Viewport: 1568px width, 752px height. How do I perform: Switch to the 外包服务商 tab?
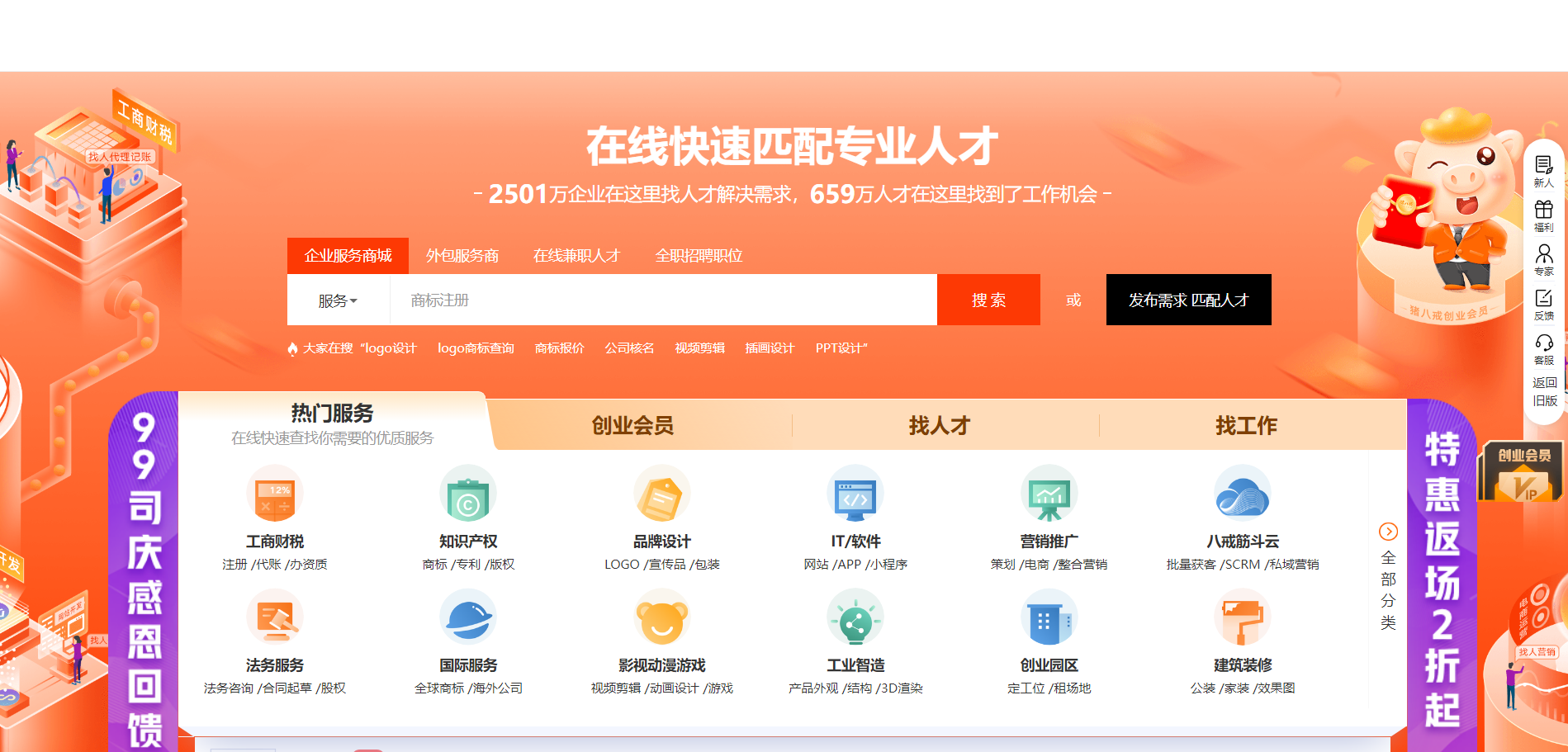(462, 256)
